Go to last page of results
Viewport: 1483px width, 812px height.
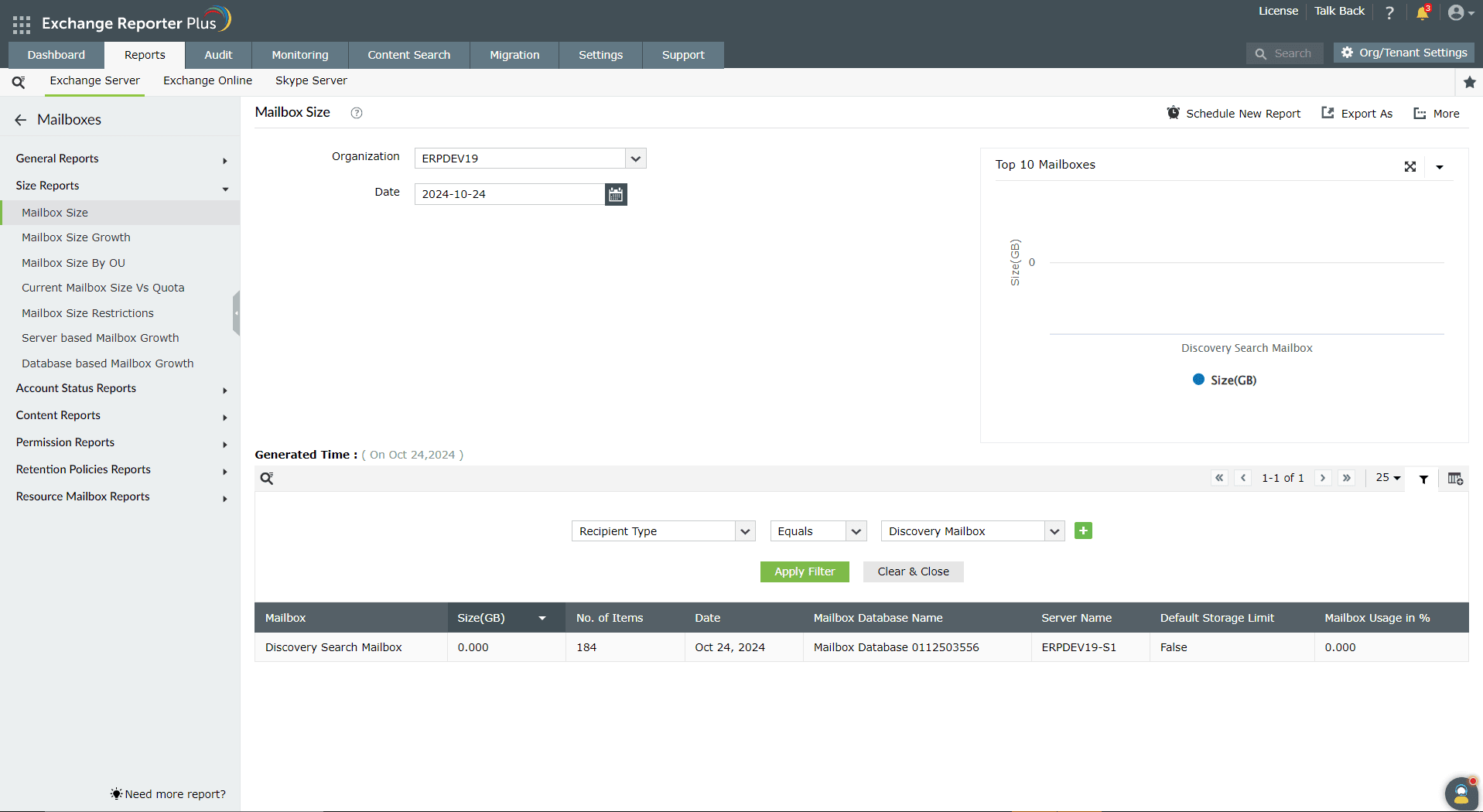(x=1347, y=478)
